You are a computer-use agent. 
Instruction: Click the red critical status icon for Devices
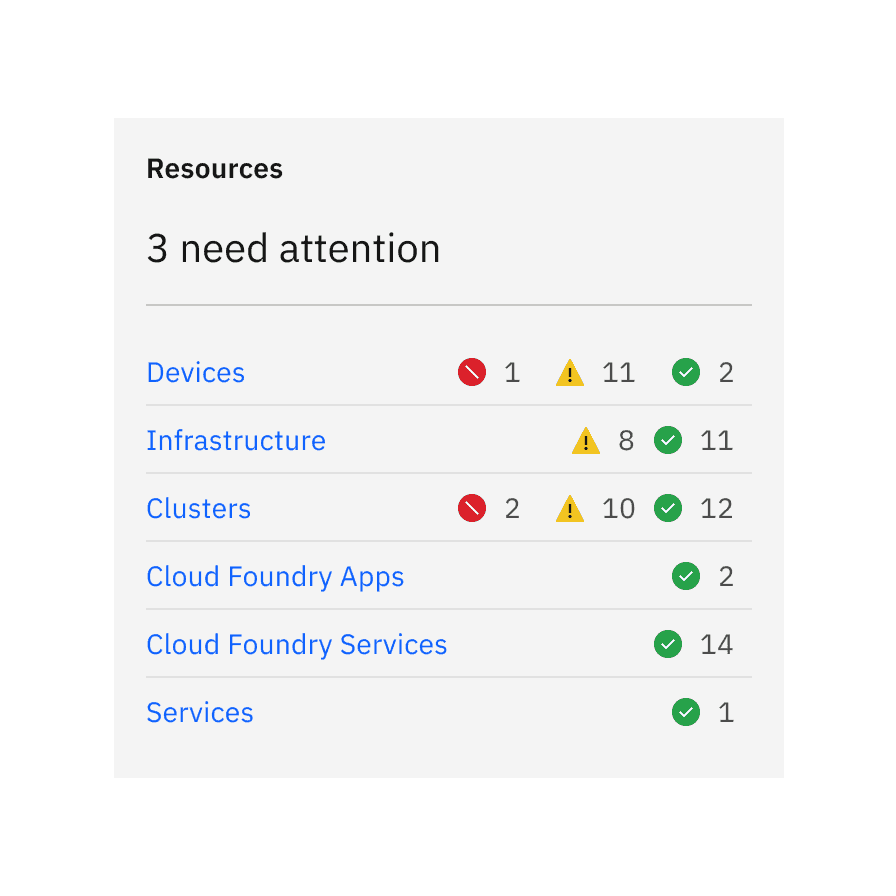click(x=471, y=372)
